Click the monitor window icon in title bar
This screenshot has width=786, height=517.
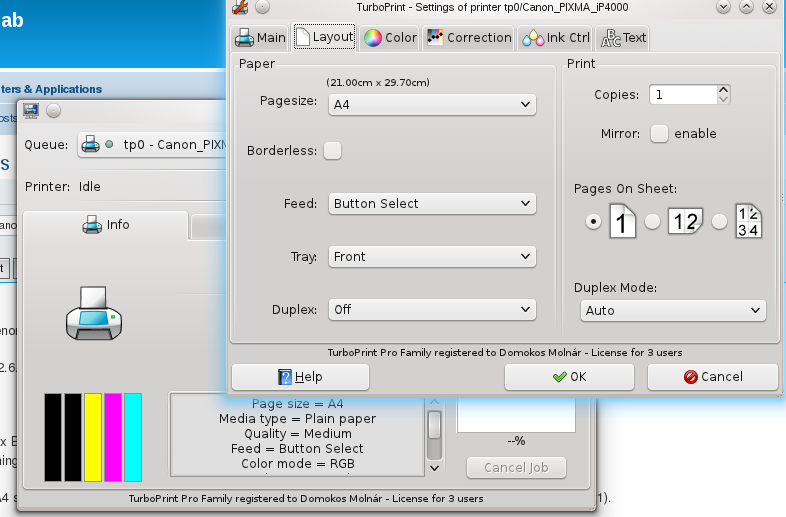coord(31,110)
